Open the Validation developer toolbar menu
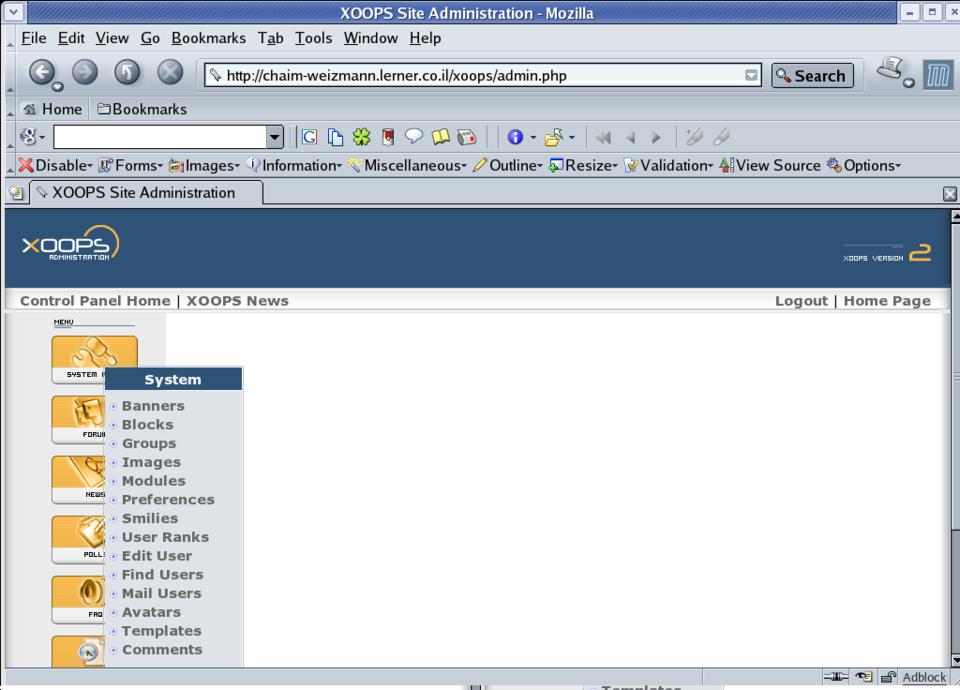Image resolution: width=960 pixels, height=690 pixels. (669, 165)
